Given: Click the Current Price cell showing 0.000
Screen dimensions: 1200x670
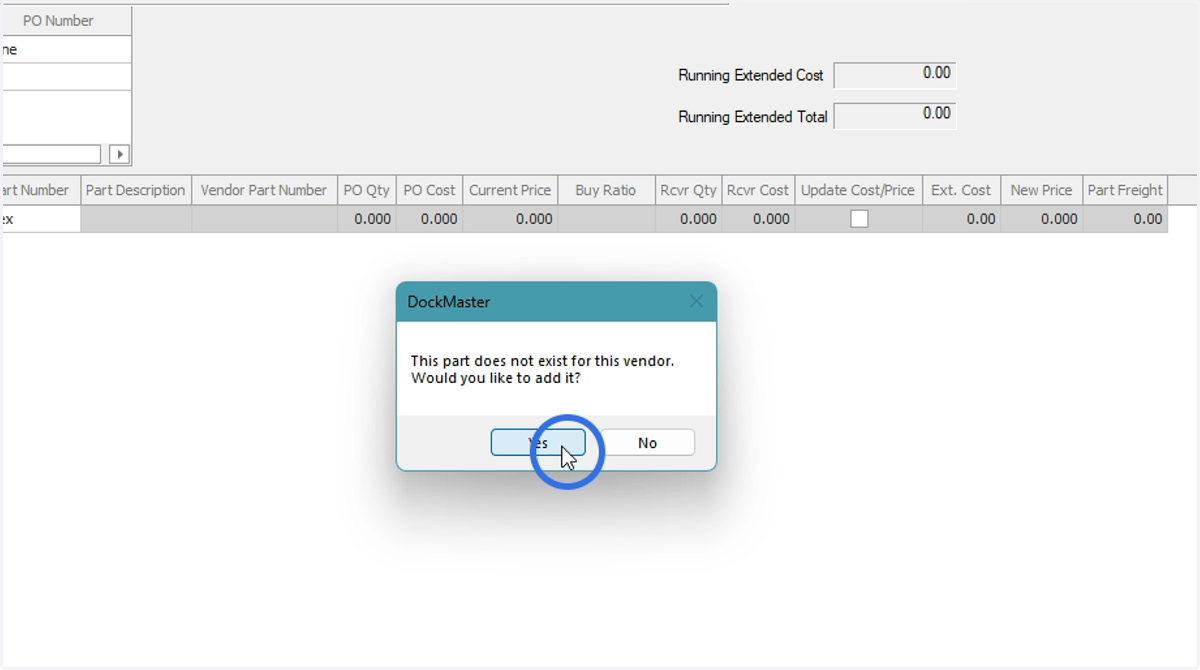Looking at the screenshot, I should tap(510, 219).
